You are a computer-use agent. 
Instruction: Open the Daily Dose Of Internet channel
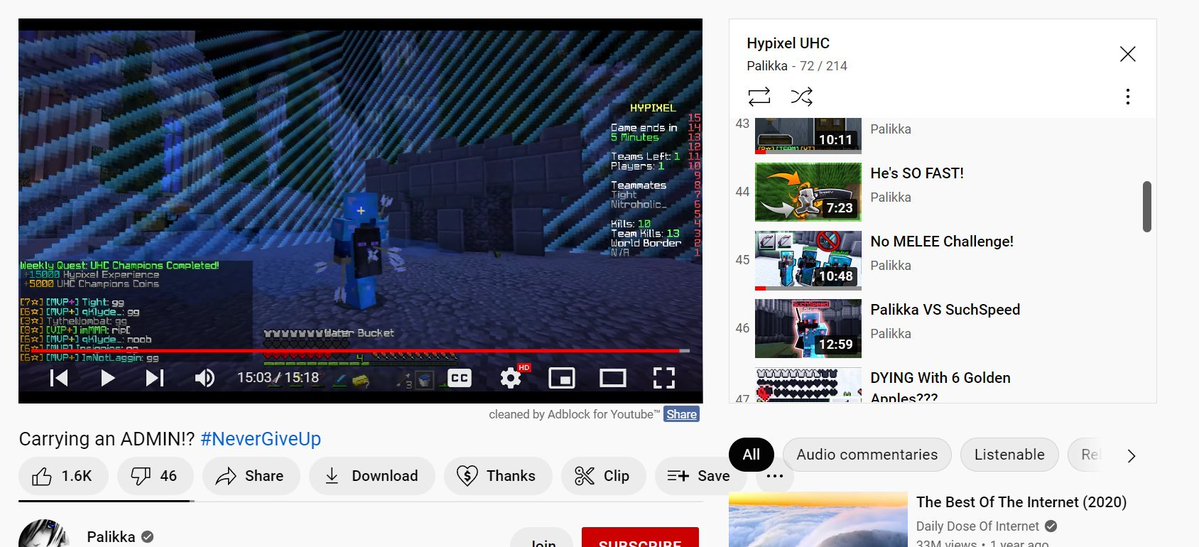point(978,526)
